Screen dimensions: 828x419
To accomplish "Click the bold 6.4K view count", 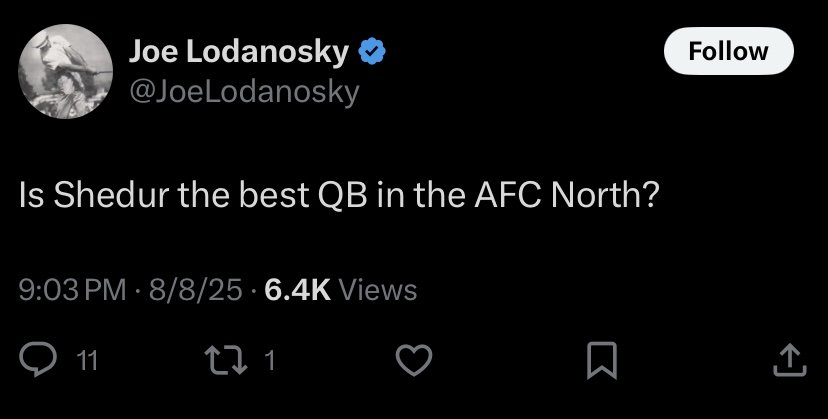I will (x=298, y=290).
